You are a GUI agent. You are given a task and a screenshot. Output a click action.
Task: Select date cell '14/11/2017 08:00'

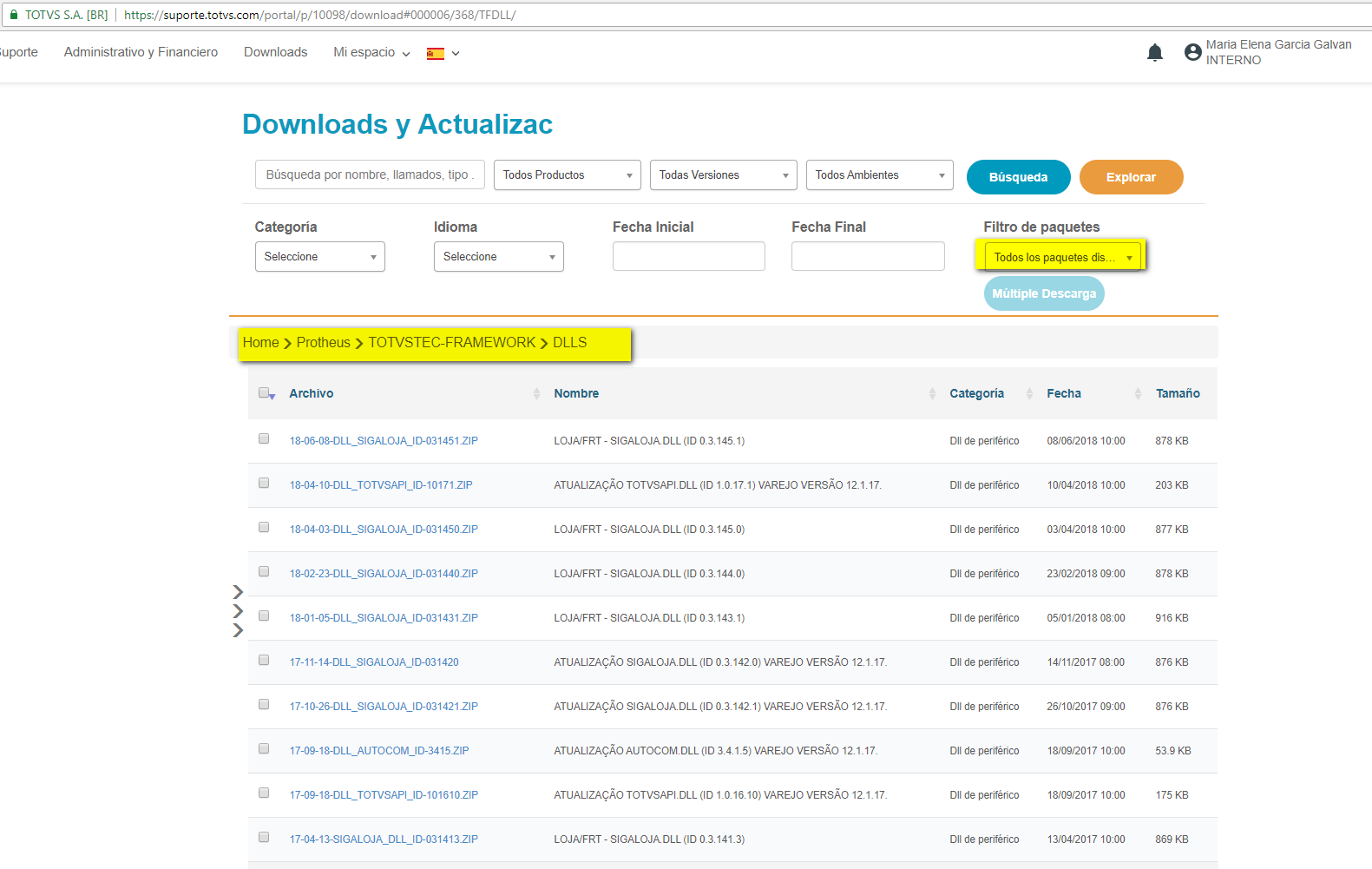point(1086,662)
